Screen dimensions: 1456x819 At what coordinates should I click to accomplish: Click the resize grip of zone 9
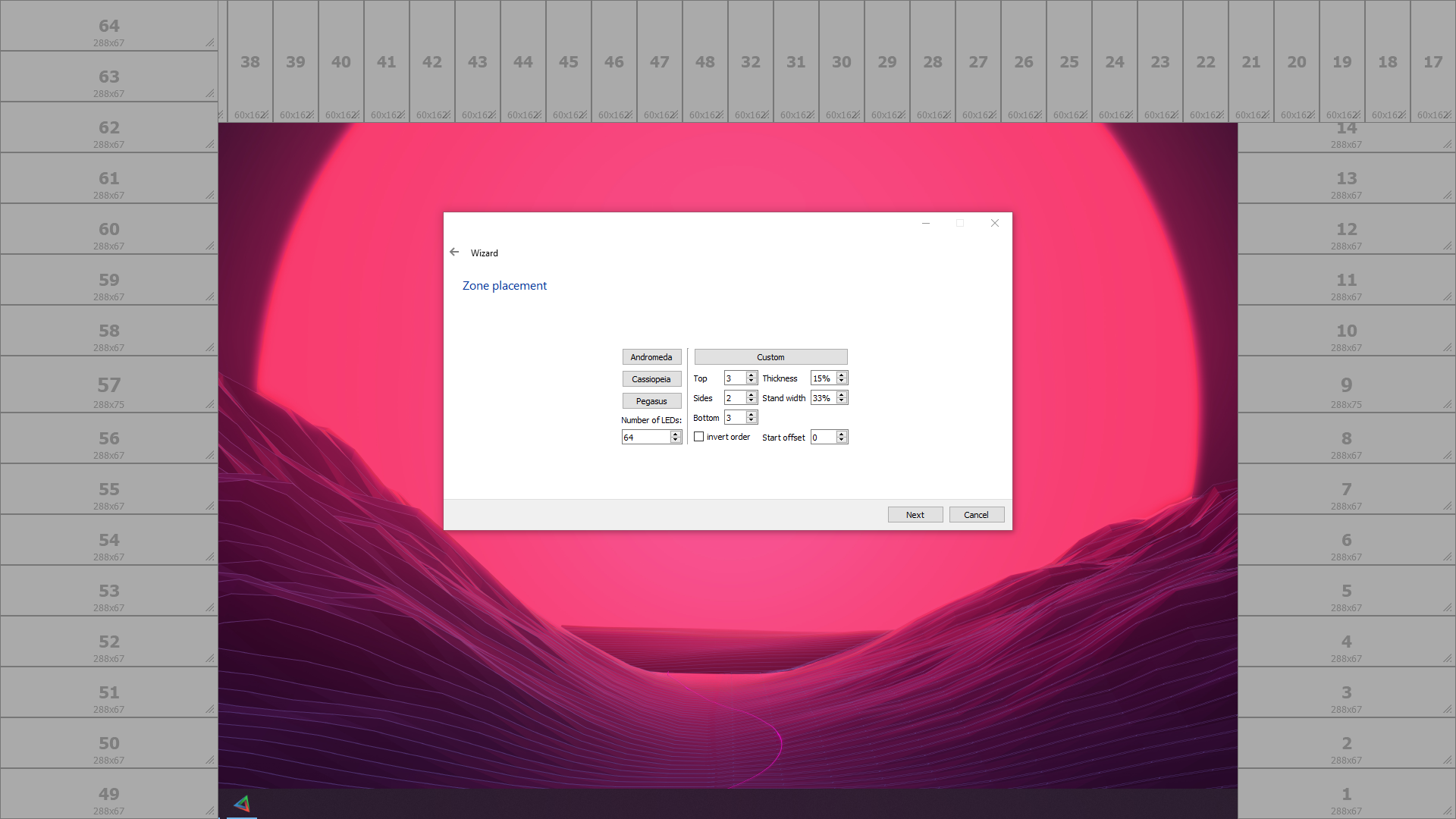tap(1448, 405)
